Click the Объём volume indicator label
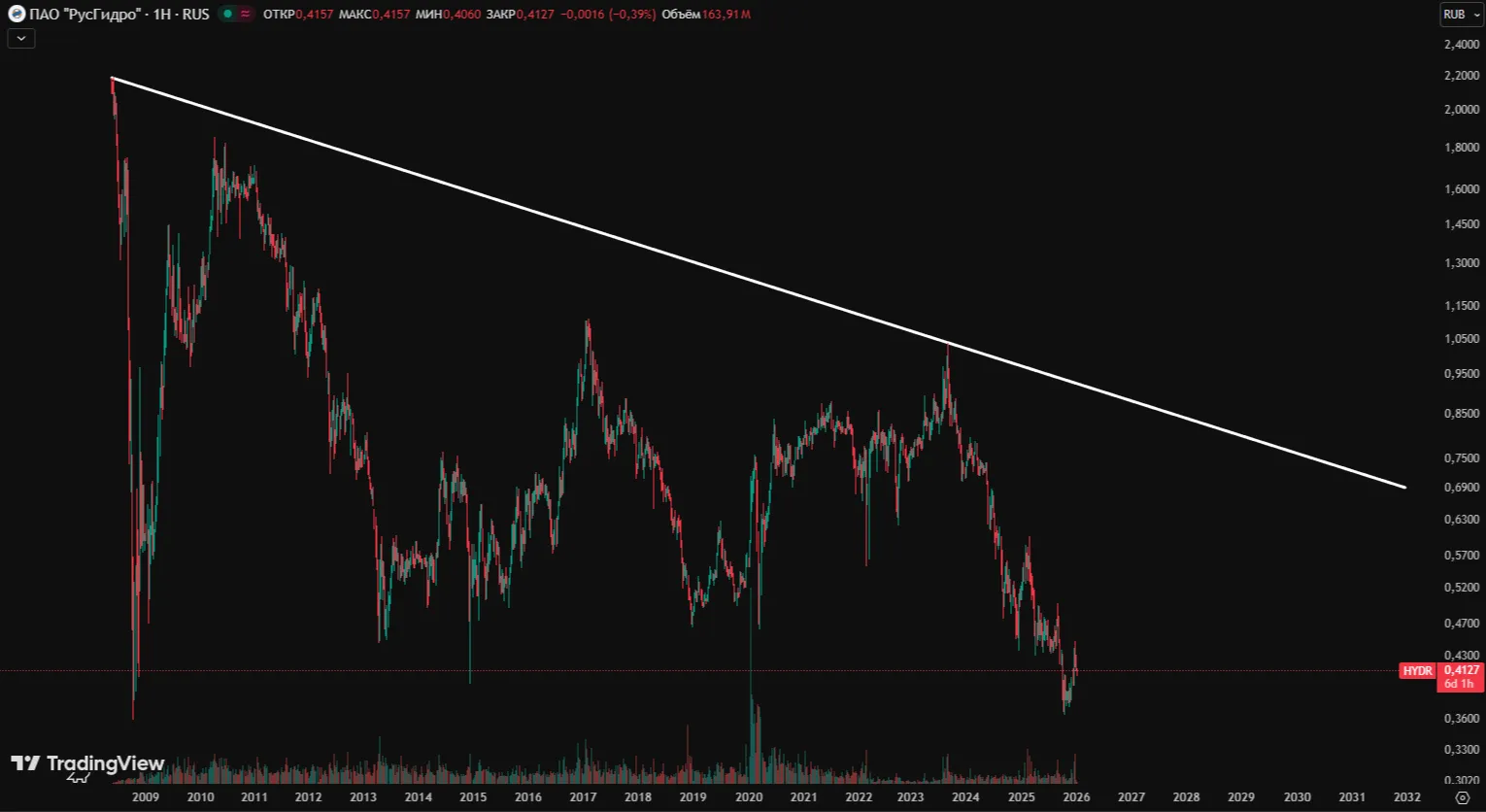The image size is (1486, 812). click(680, 15)
